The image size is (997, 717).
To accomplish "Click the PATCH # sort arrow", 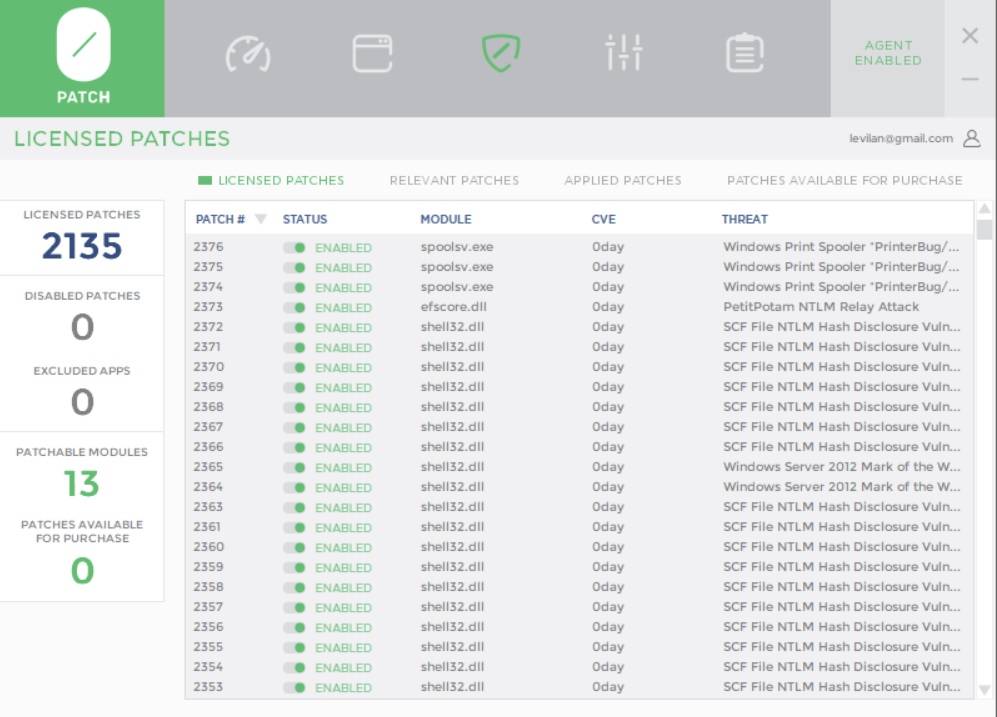I will coord(262,219).
